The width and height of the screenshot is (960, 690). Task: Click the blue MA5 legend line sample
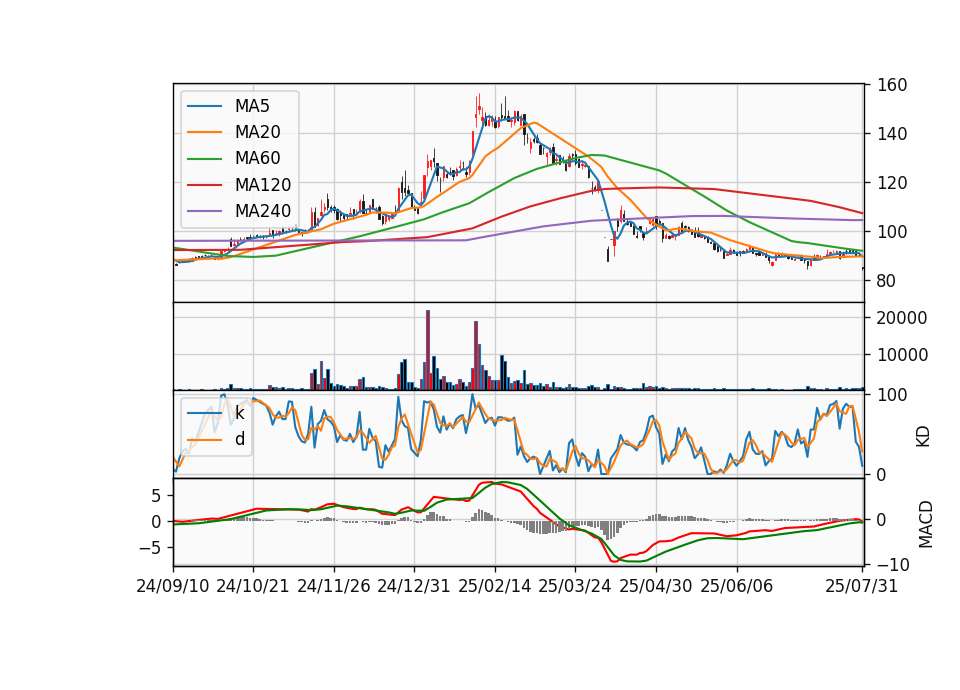(204, 106)
